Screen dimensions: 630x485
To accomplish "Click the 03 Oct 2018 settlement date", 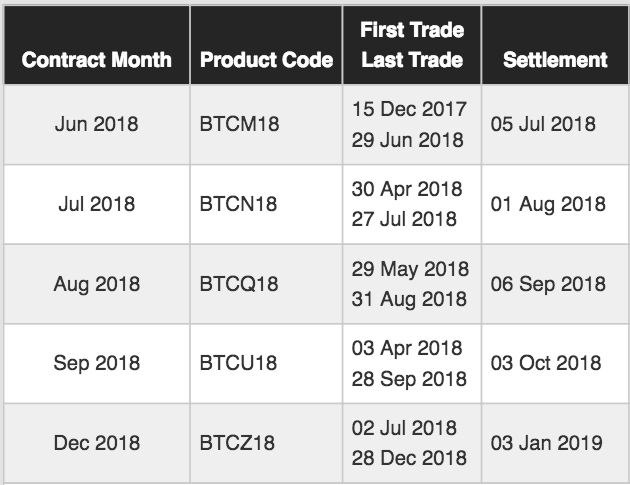I will (x=546, y=363).
